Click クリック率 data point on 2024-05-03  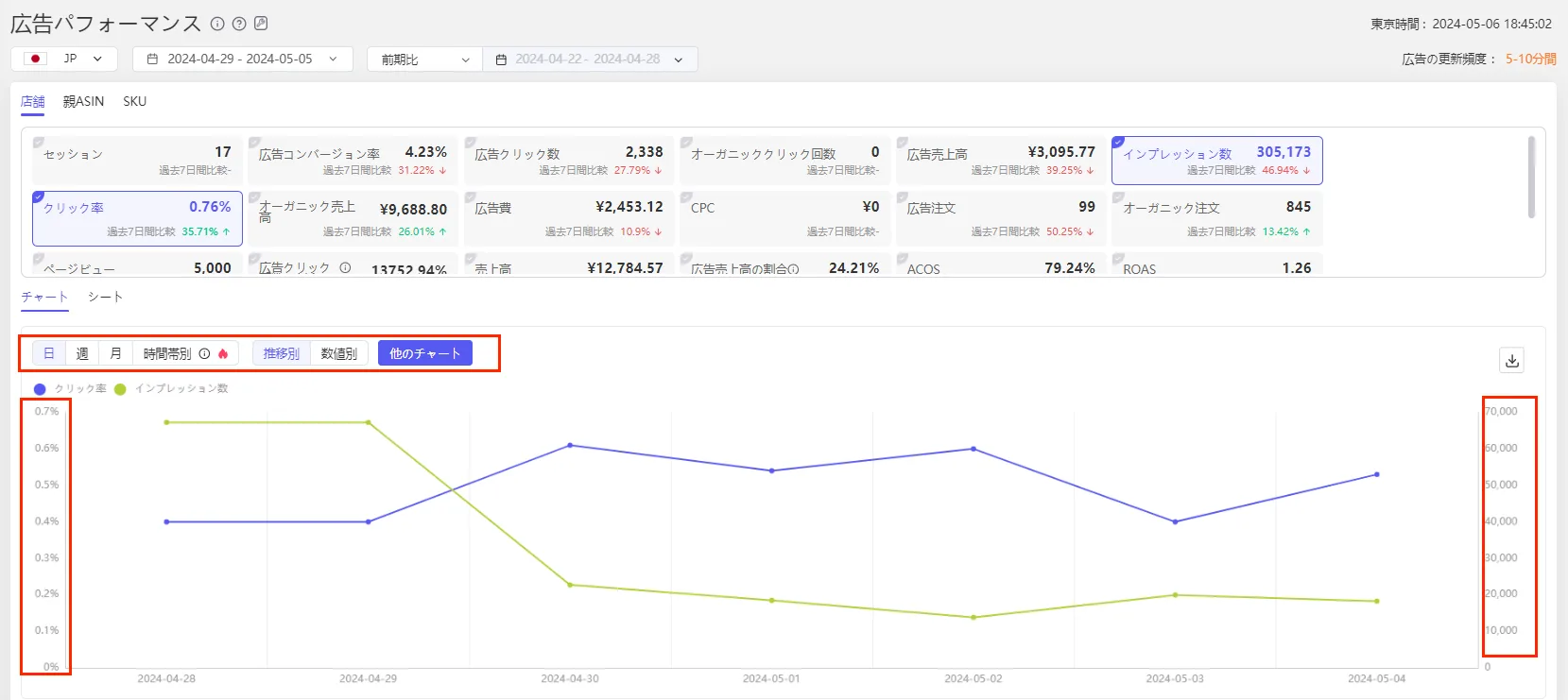click(1175, 521)
